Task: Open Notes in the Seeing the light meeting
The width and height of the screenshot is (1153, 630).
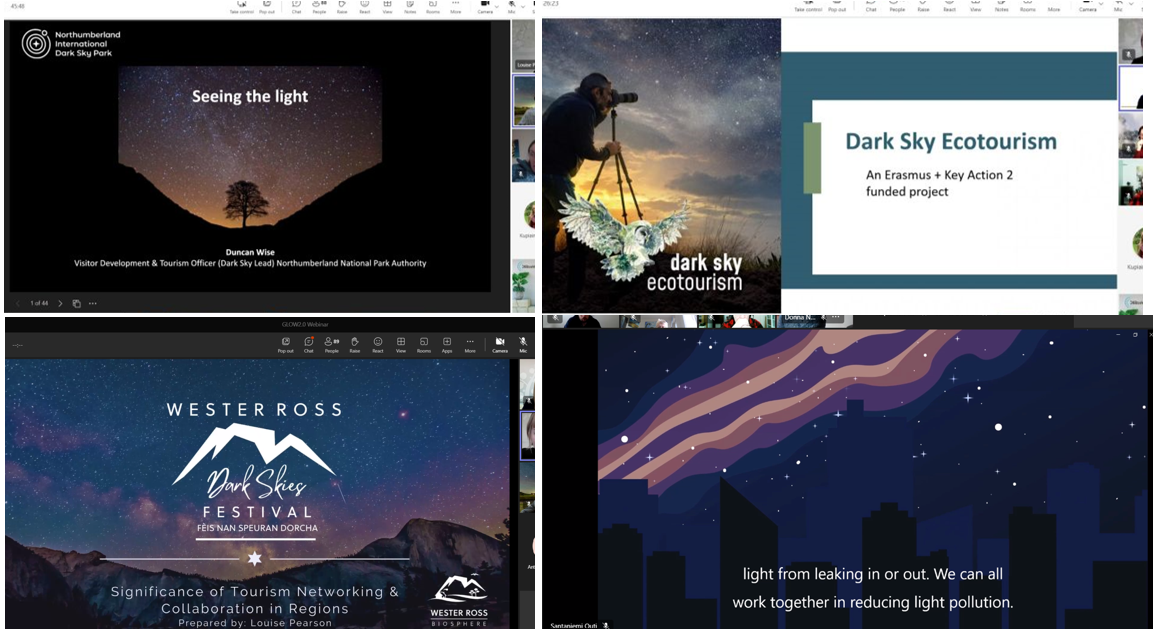Action: pos(410,7)
